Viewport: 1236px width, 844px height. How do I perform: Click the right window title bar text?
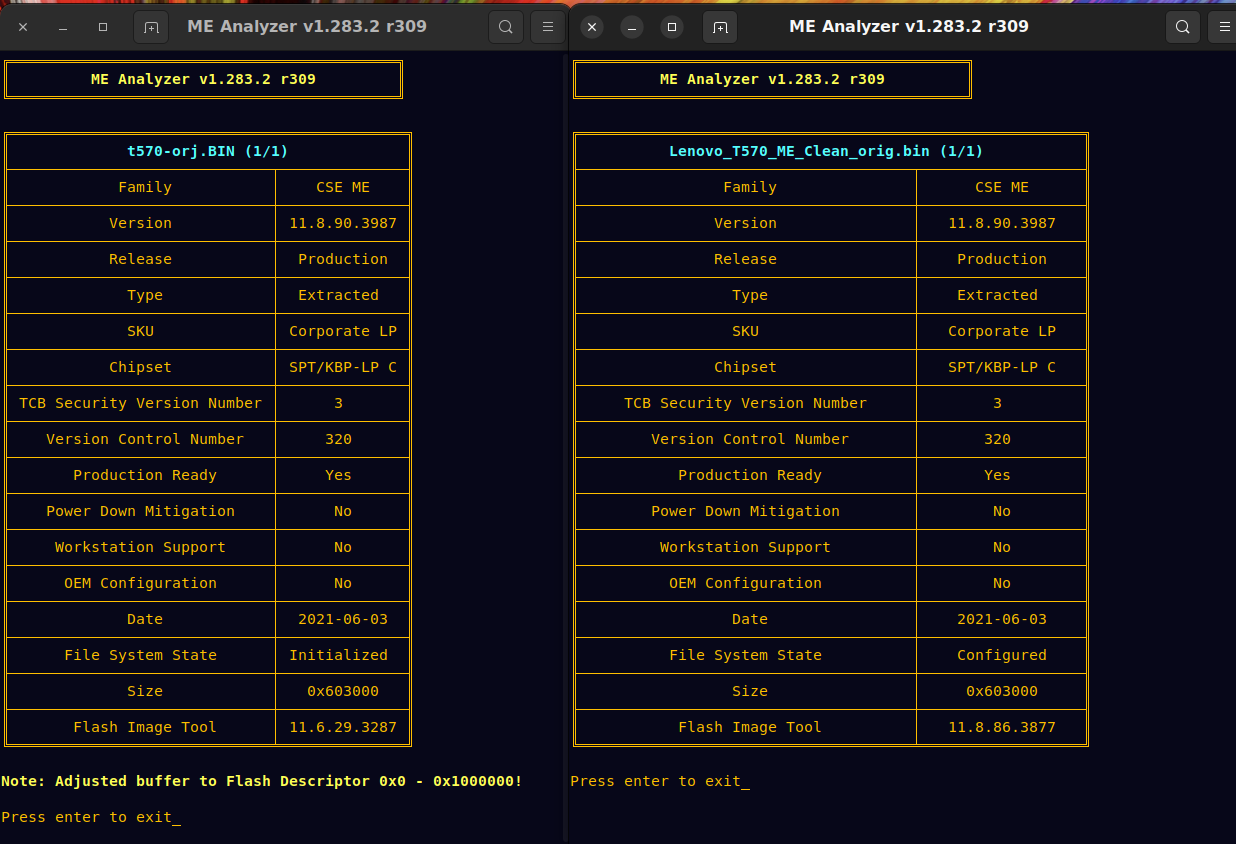(909, 27)
